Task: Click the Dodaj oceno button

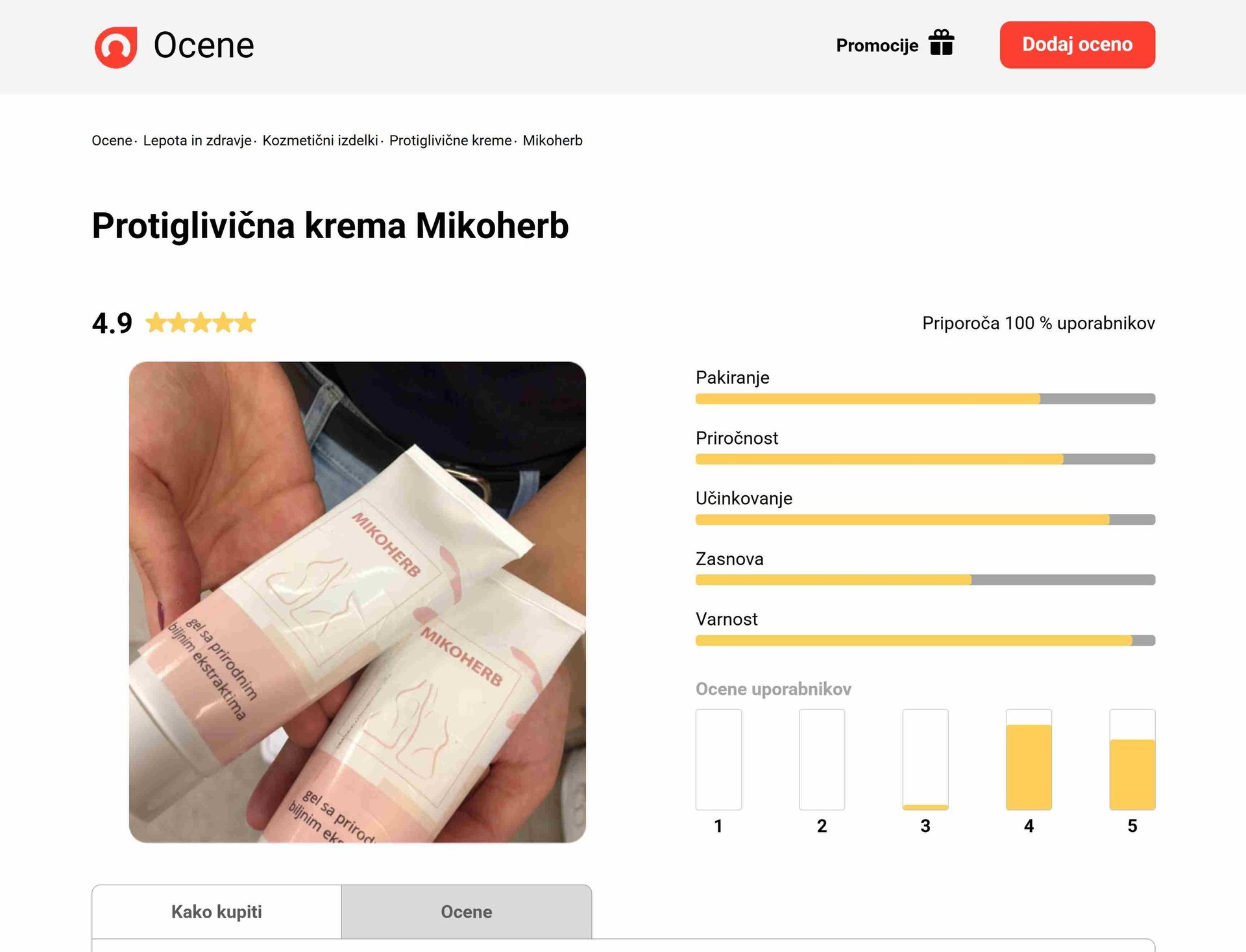Action: pos(1077,45)
